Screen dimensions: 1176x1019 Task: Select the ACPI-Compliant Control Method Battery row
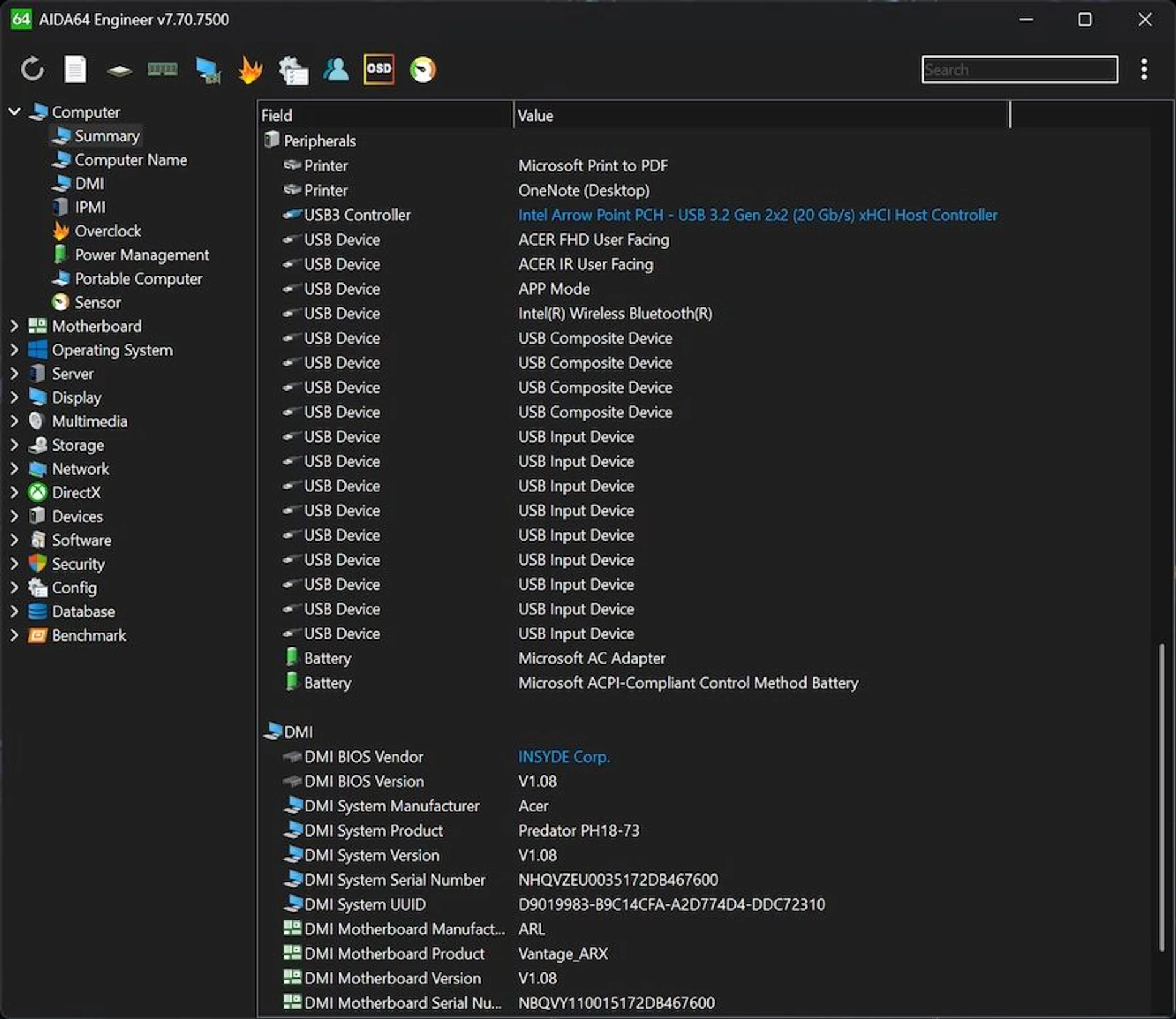click(703, 682)
